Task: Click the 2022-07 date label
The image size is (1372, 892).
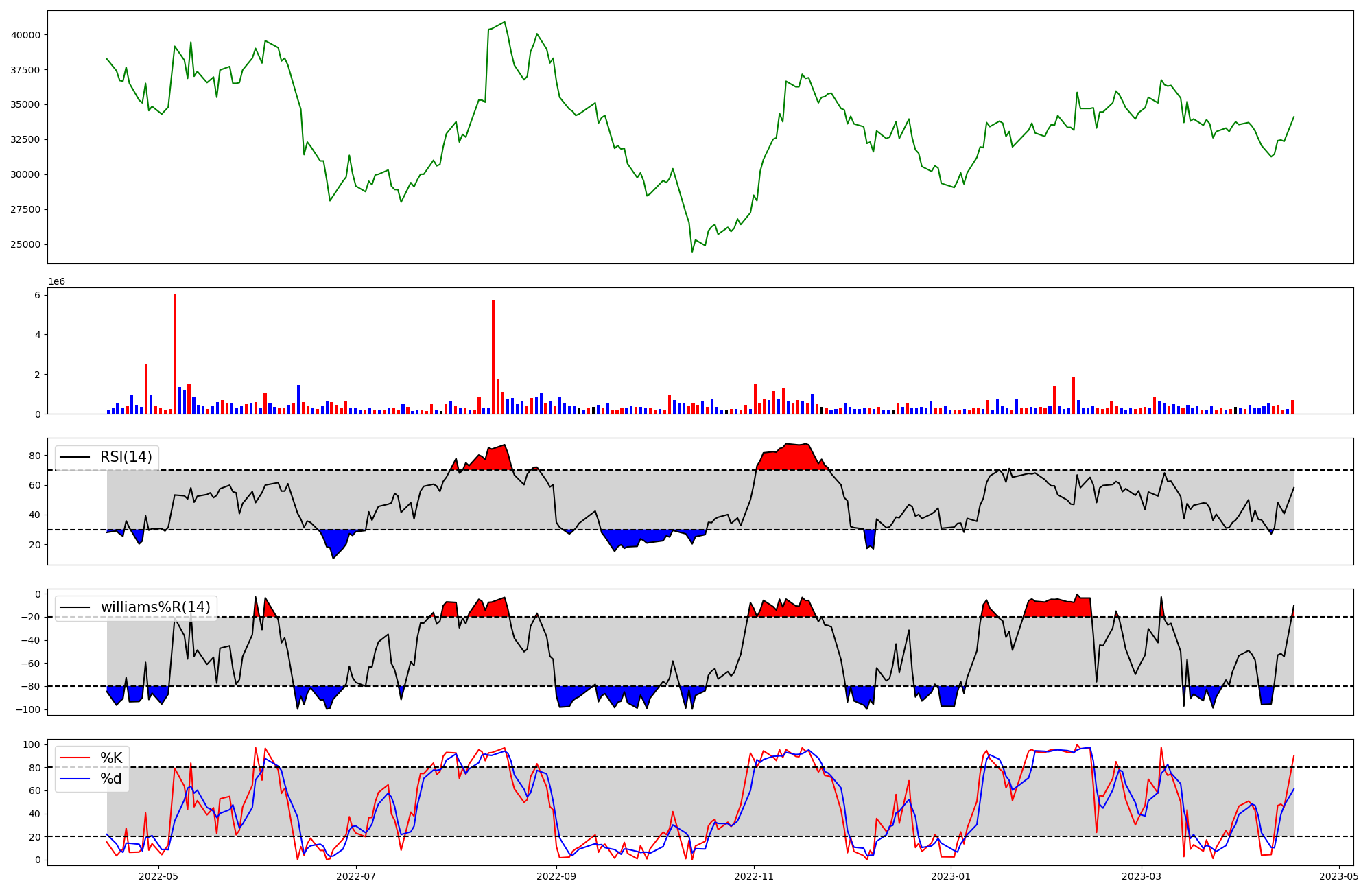Action: tap(357, 876)
